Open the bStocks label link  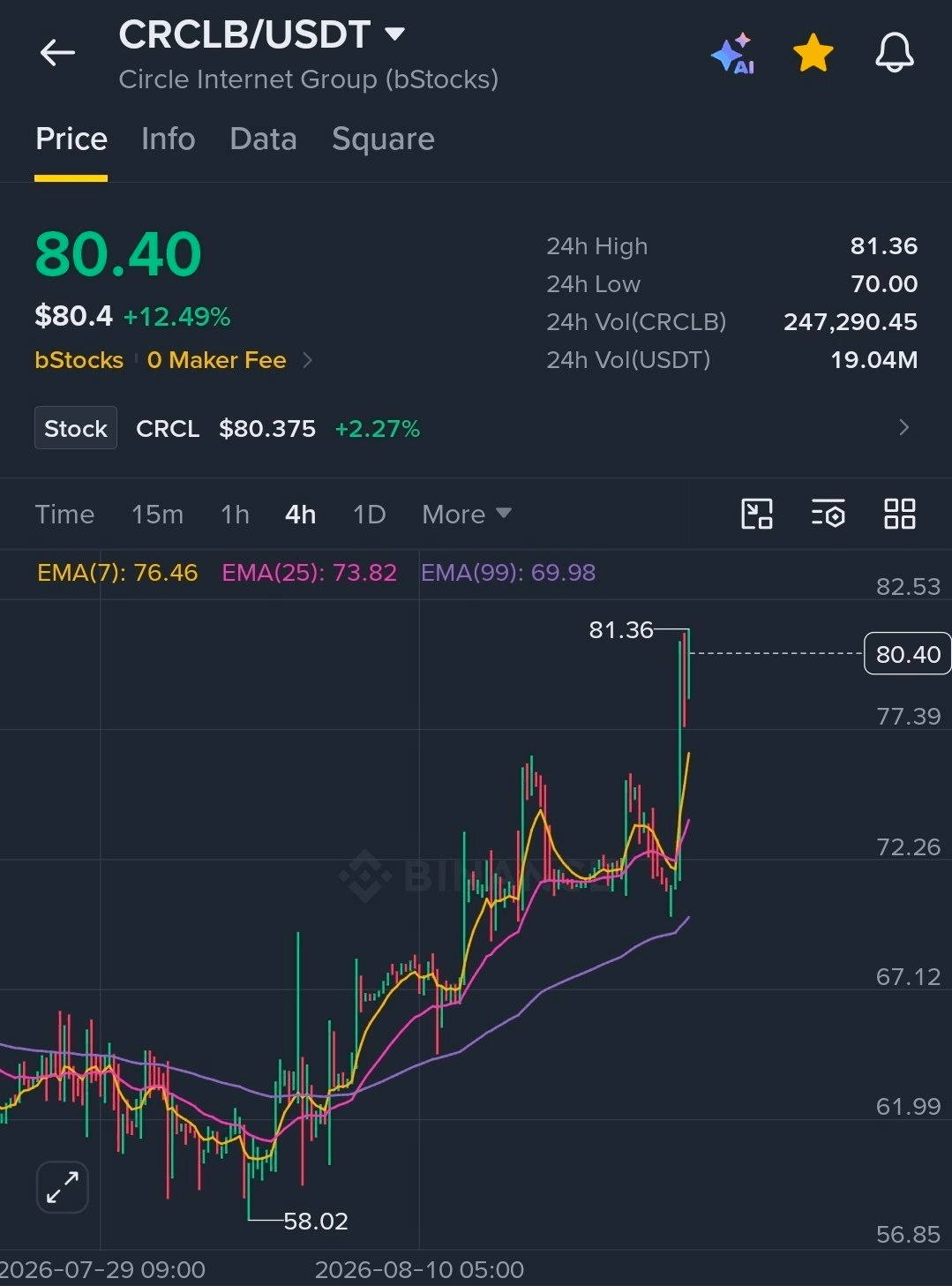[x=79, y=360]
